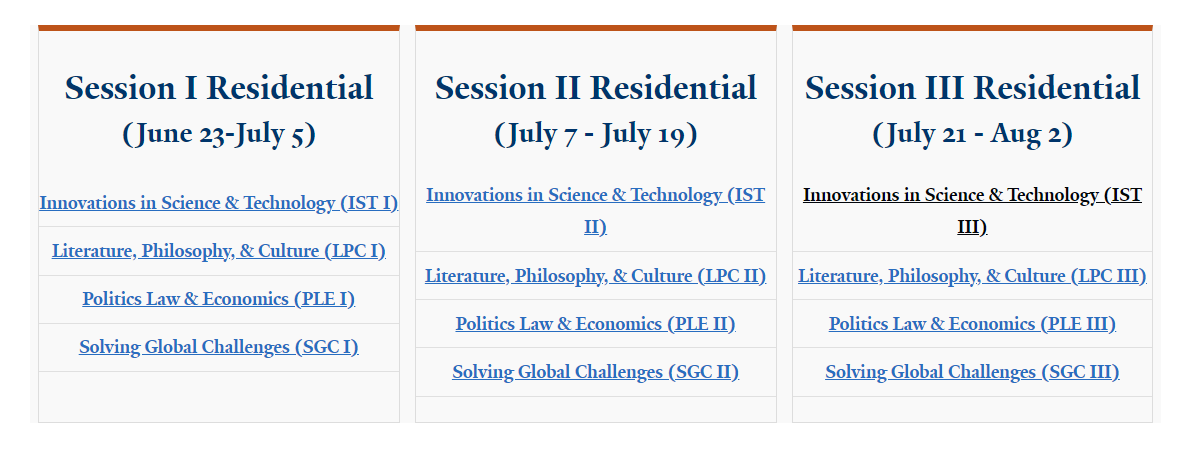This screenshot has height=466, width=1189.
Task: Open Innovations in Science & Technology (IST I) link
Action: 218,203
